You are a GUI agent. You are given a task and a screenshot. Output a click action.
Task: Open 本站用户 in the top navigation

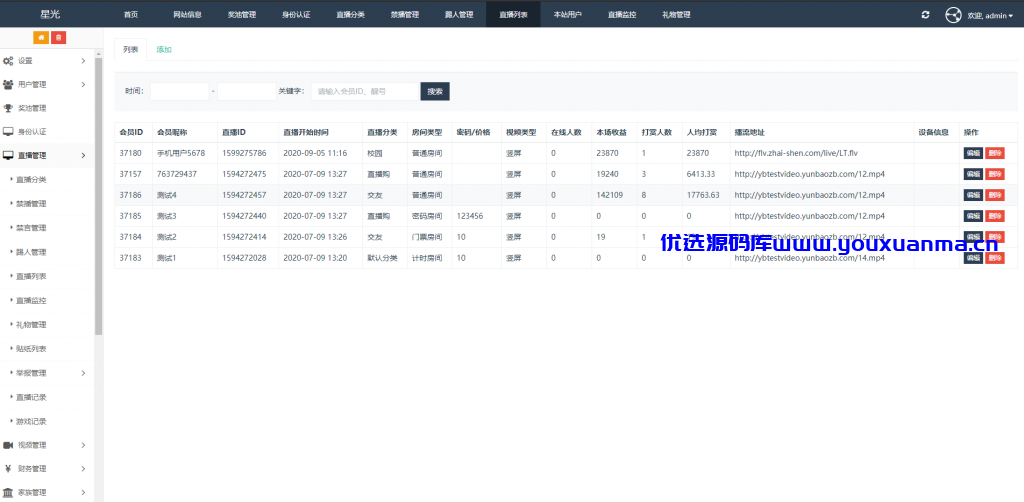pyautogui.click(x=568, y=14)
